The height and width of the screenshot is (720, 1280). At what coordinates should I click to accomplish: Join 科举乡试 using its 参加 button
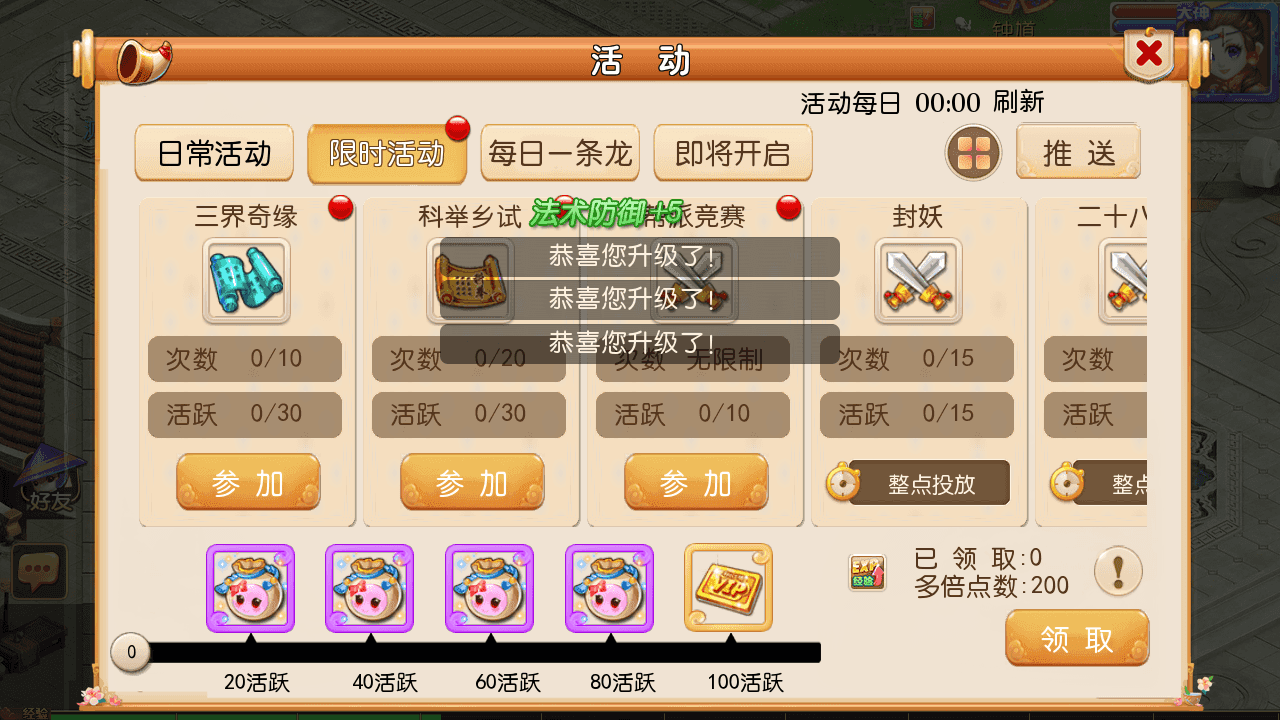(x=473, y=483)
